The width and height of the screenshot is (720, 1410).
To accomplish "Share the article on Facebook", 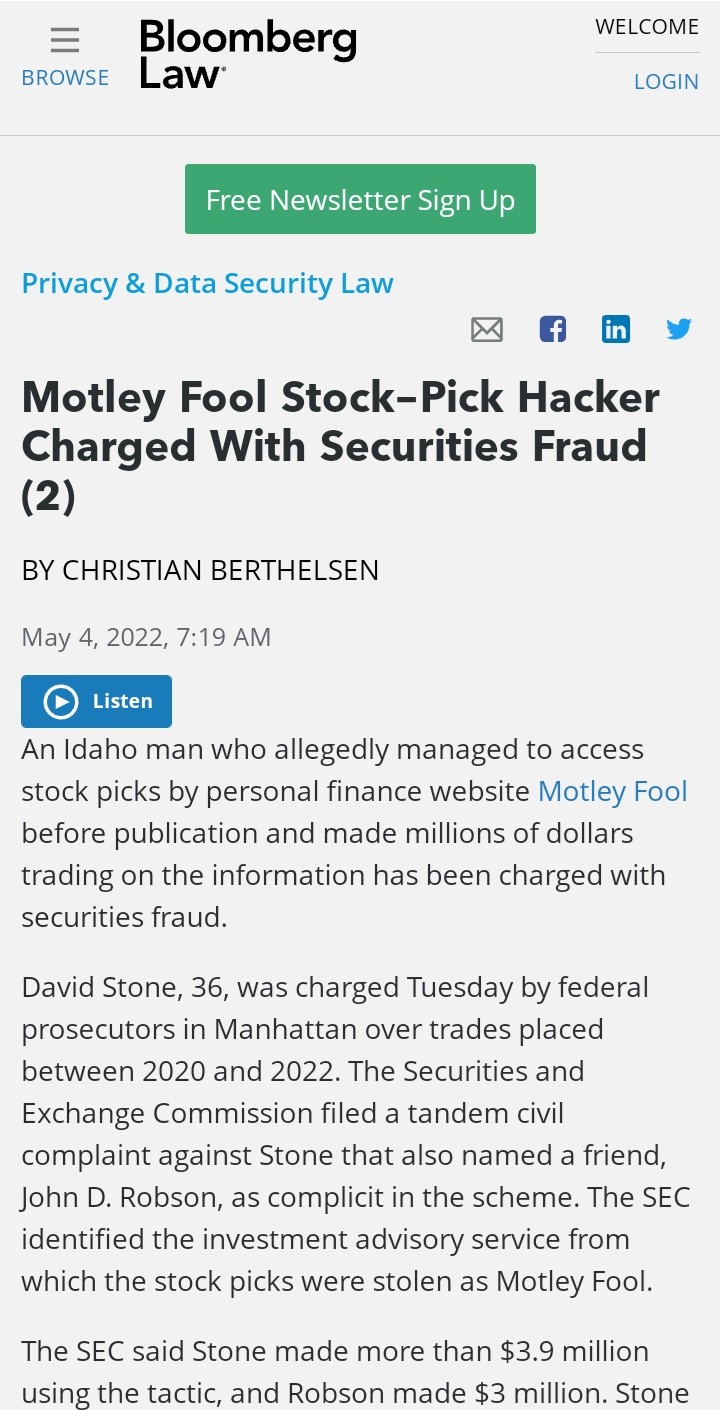I will pyautogui.click(x=552, y=329).
